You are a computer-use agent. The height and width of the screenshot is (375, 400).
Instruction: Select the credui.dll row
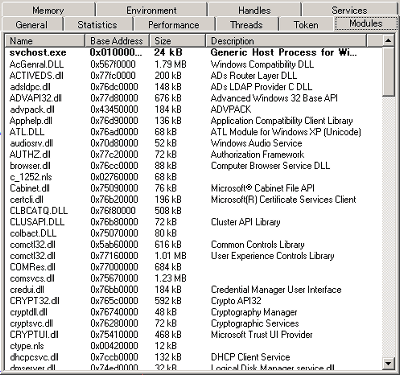pyautogui.click(x=193, y=289)
